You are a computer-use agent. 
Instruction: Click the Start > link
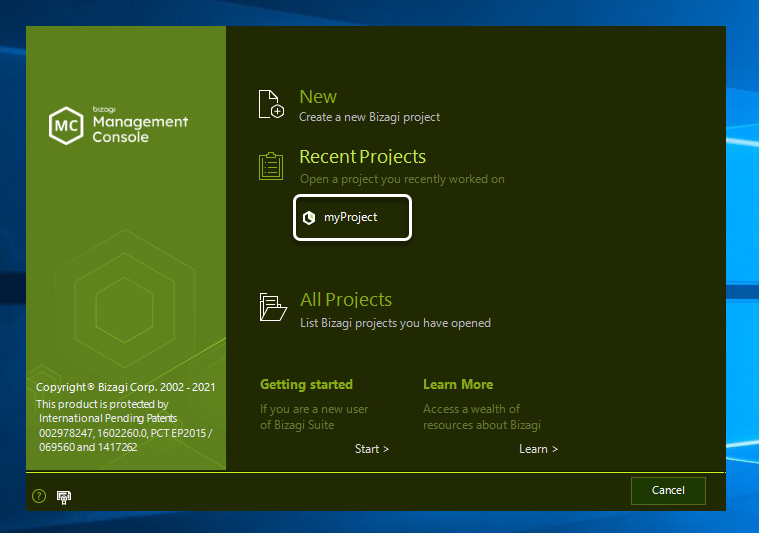coord(372,449)
